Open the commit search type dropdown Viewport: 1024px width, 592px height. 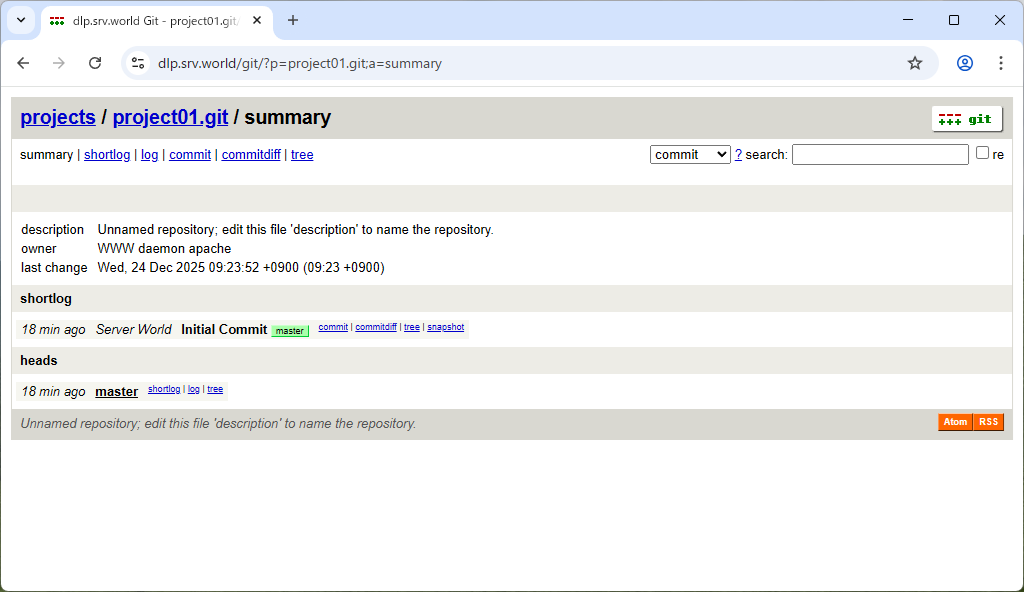coord(690,155)
